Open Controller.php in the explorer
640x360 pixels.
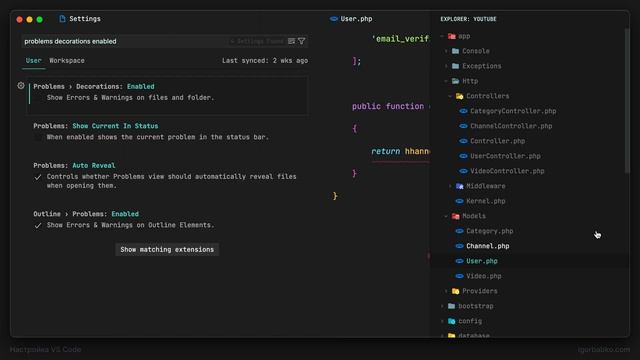pos(498,141)
